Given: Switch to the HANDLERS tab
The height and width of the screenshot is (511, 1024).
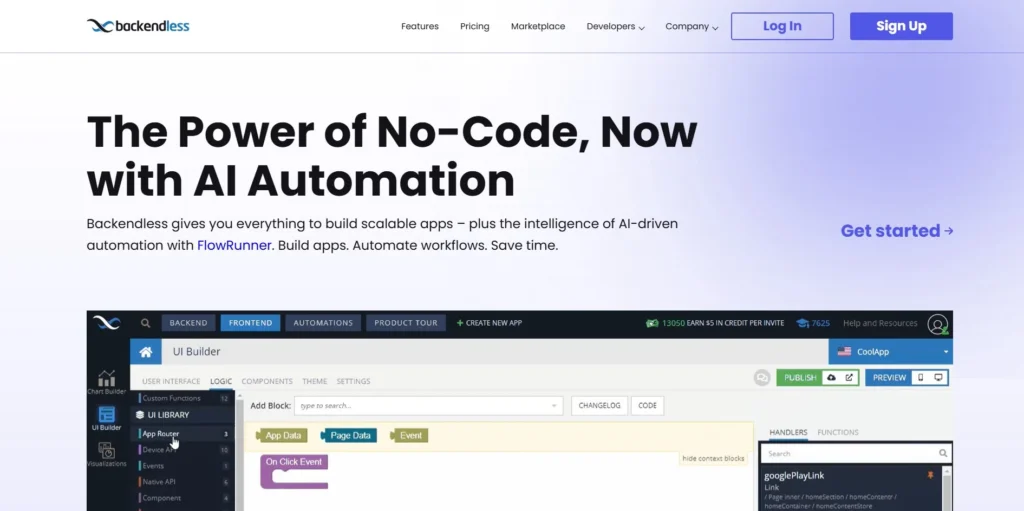Looking at the screenshot, I should point(788,433).
